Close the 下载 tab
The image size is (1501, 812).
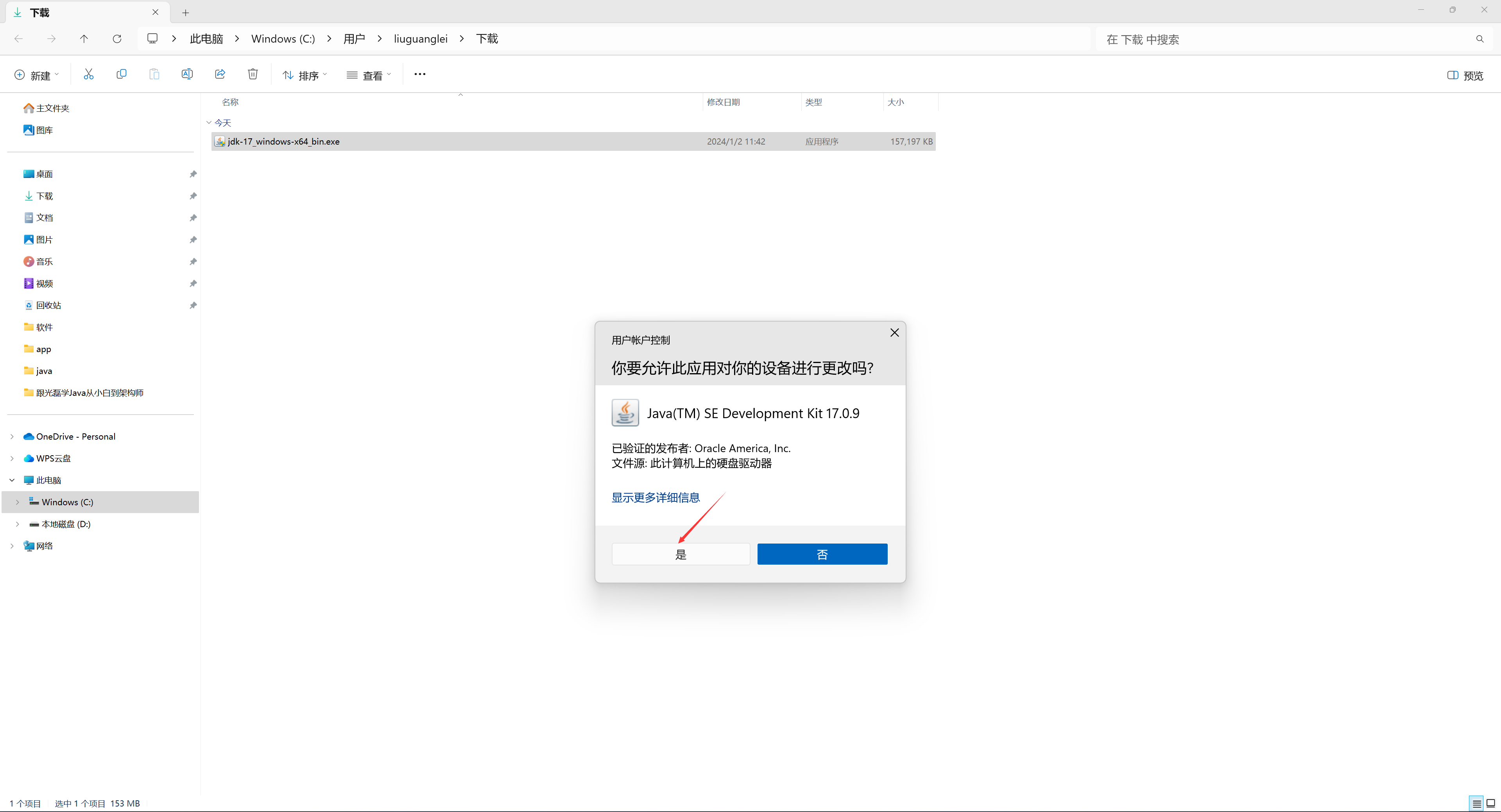coord(156,12)
